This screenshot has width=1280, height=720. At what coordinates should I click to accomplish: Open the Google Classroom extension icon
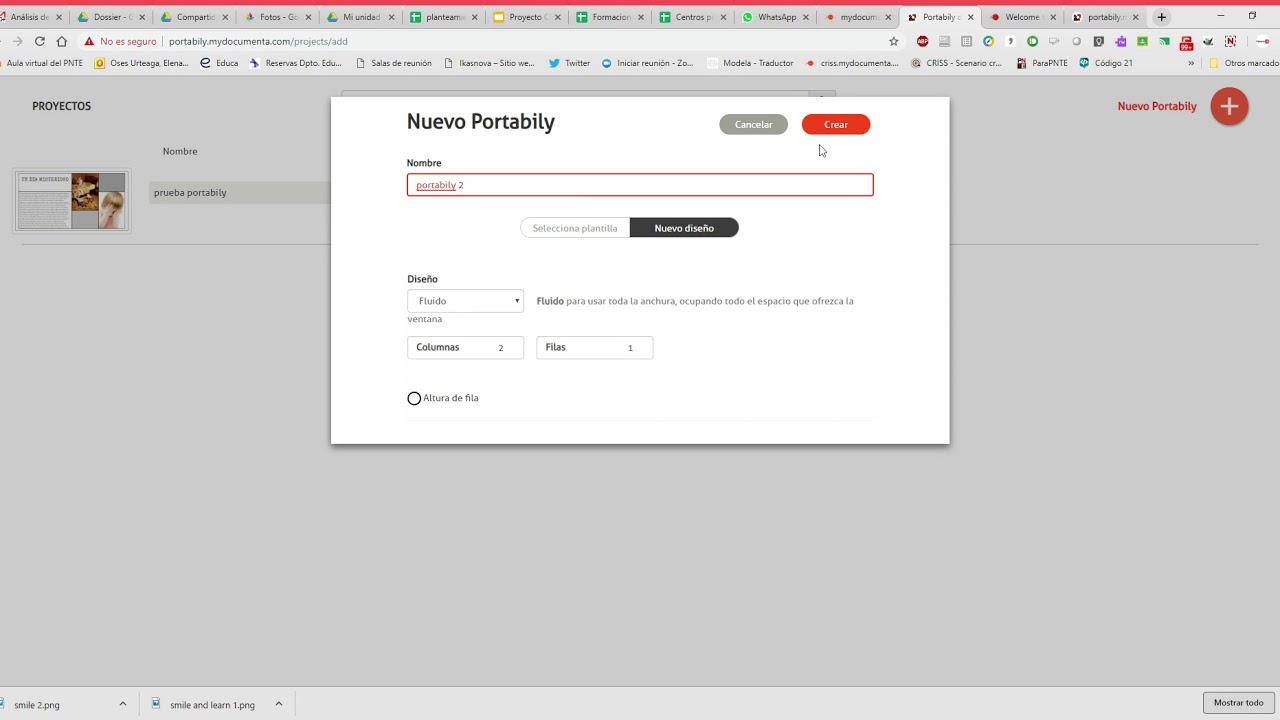tap(1142, 41)
